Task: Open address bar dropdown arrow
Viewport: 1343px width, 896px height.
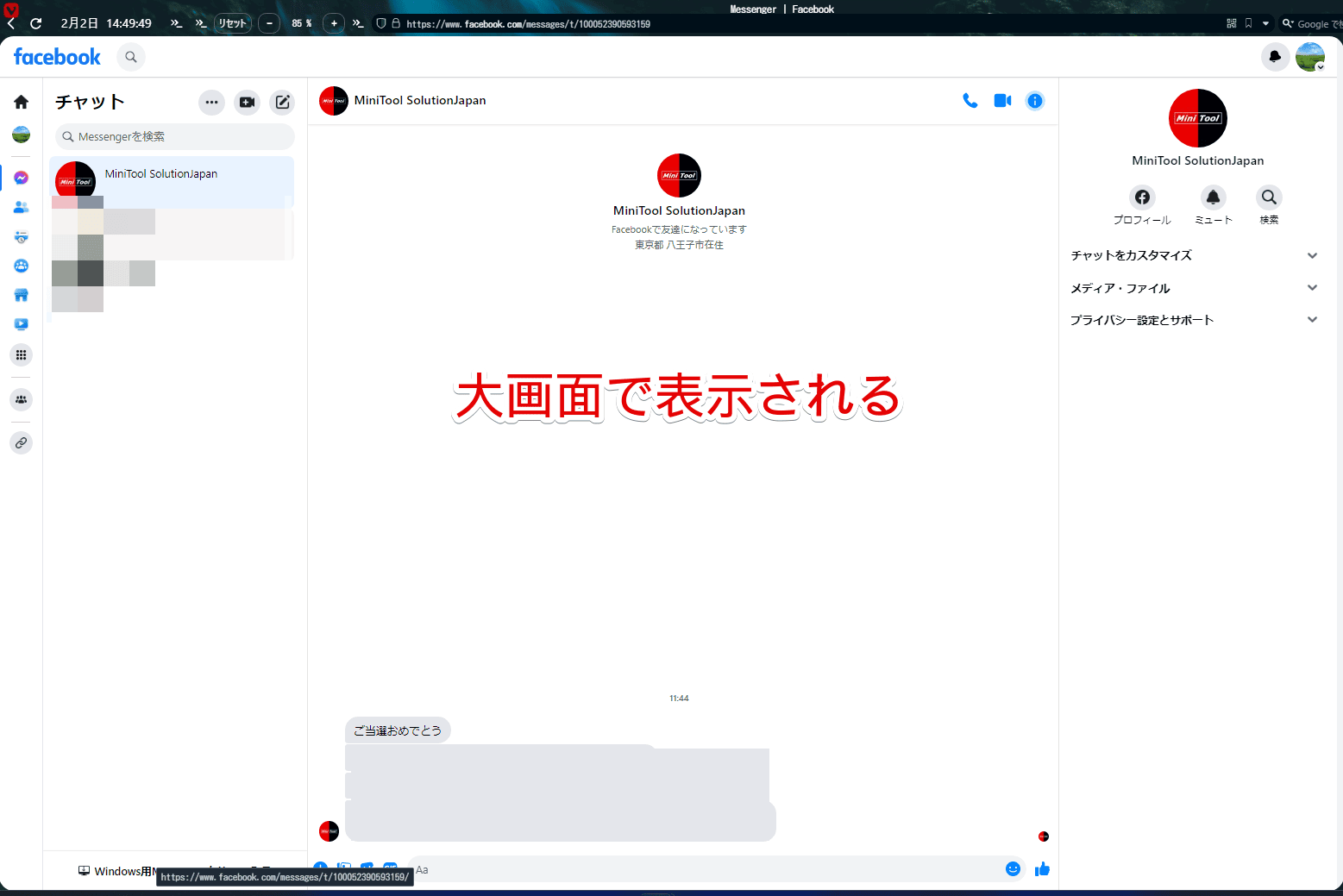Action: (x=1265, y=24)
